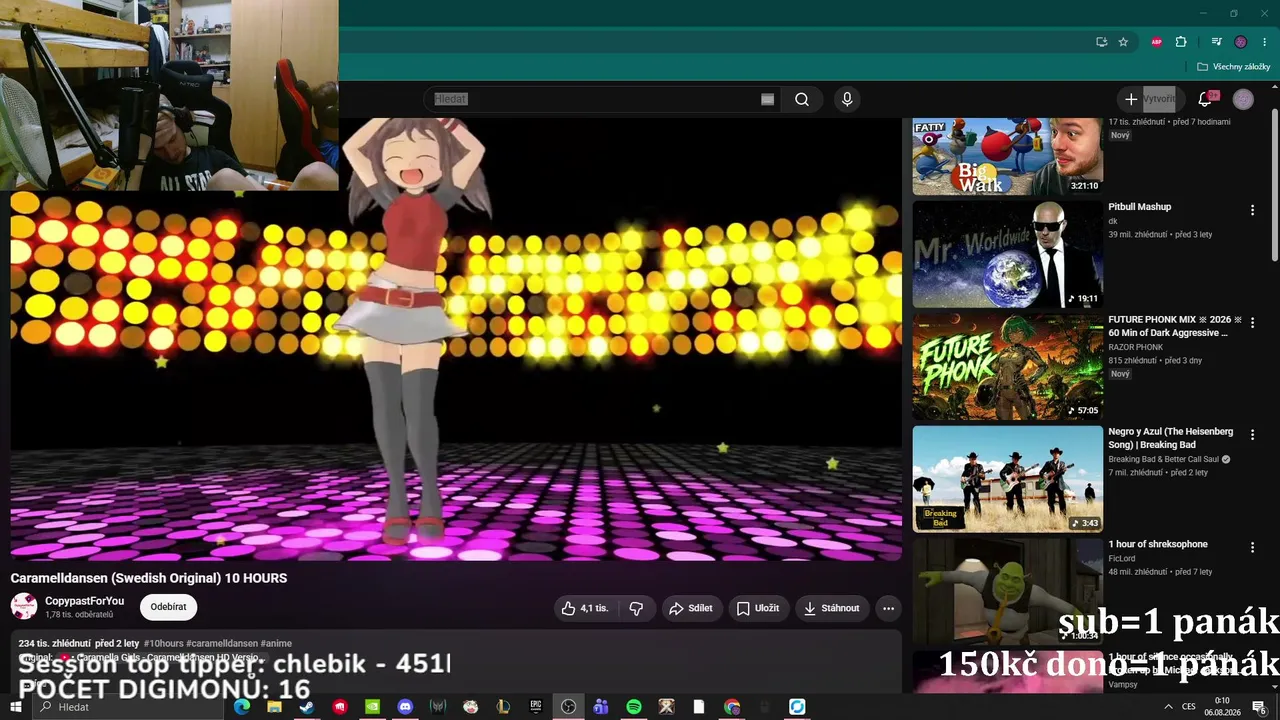Open OBS Studio from the taskbar
The image size is (1280, 720).
click(x=568, y=707)
